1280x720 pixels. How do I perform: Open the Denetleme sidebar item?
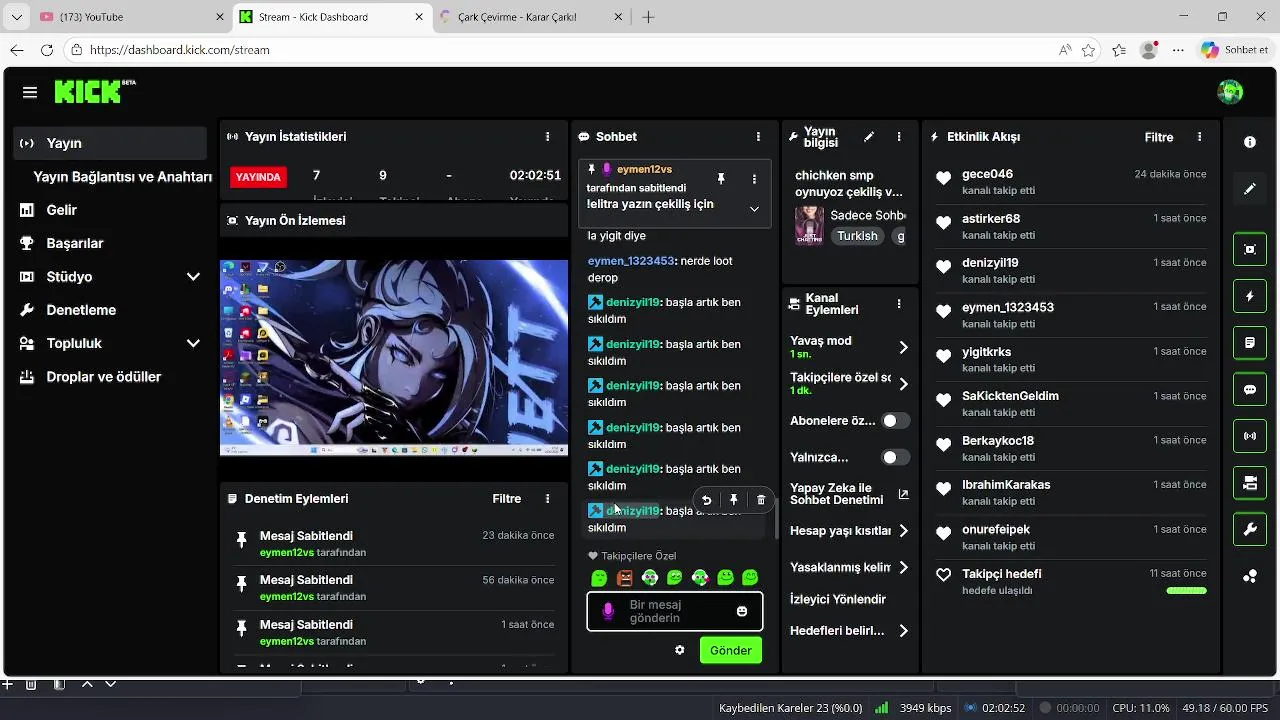(110, 310)
